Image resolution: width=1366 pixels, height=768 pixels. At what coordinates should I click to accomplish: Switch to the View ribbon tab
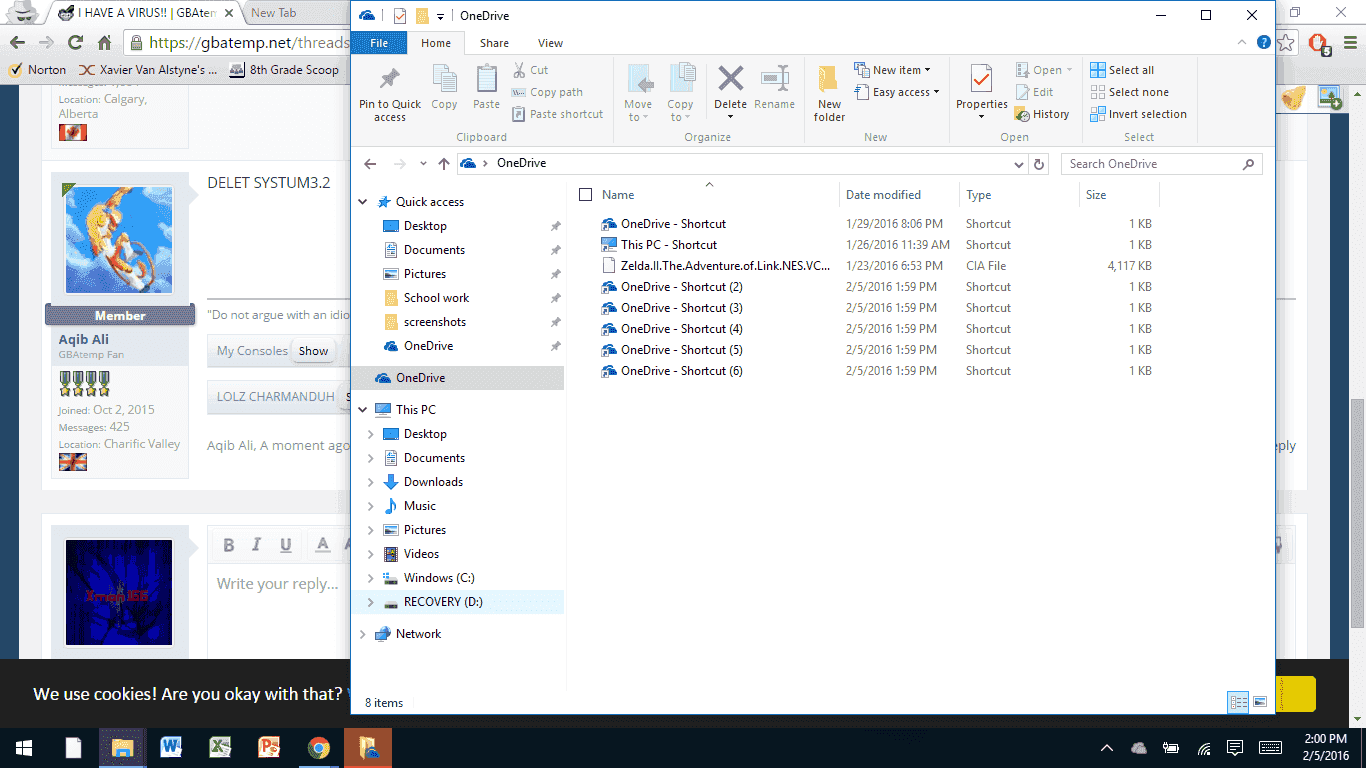coord(550,43)
